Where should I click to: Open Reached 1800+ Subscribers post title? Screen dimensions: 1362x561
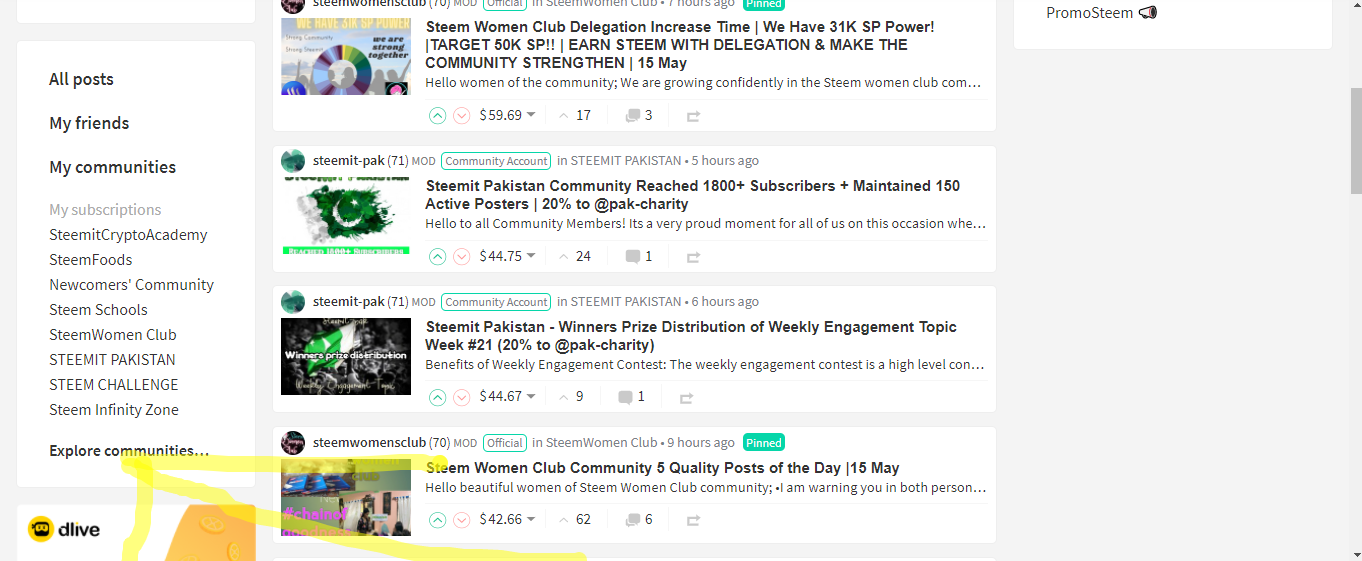pyautogui.click(x=692, y=195)
